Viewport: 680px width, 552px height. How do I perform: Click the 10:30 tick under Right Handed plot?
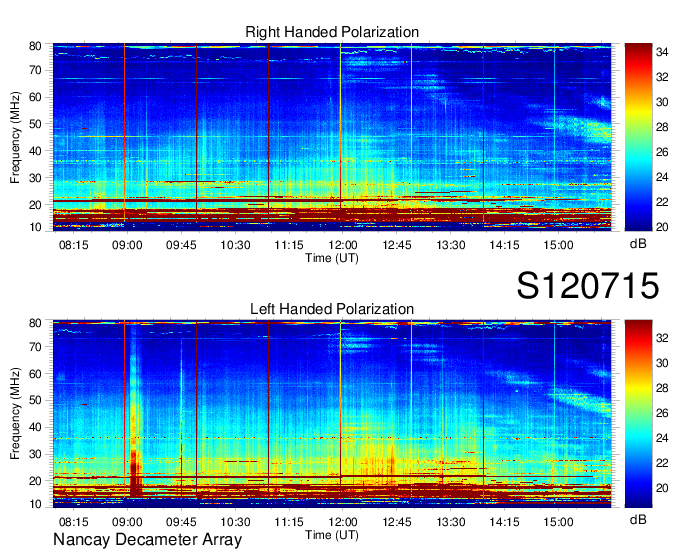(235, 245)
